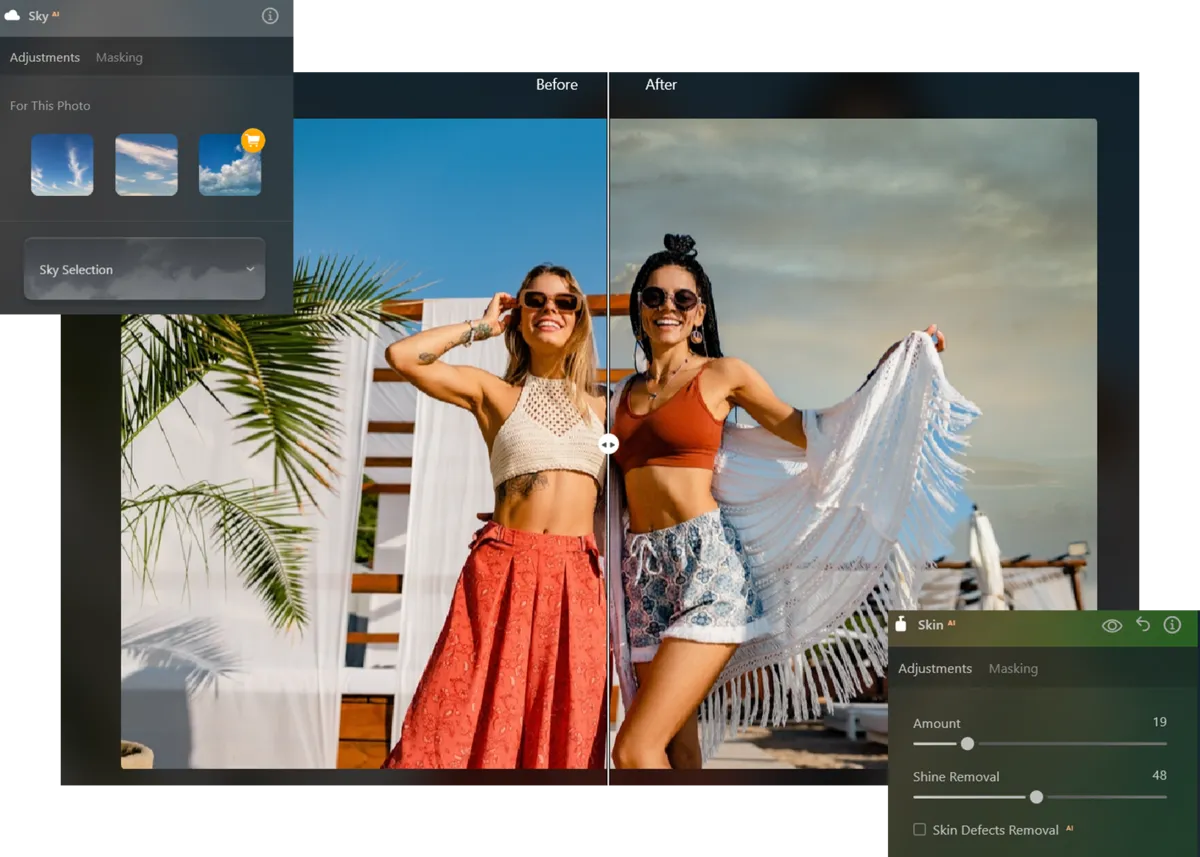Toggle the eye icon in the Skin panel
This screenshot has height=857, width=1200.
pyautogui.click(x=1111, y=625)
